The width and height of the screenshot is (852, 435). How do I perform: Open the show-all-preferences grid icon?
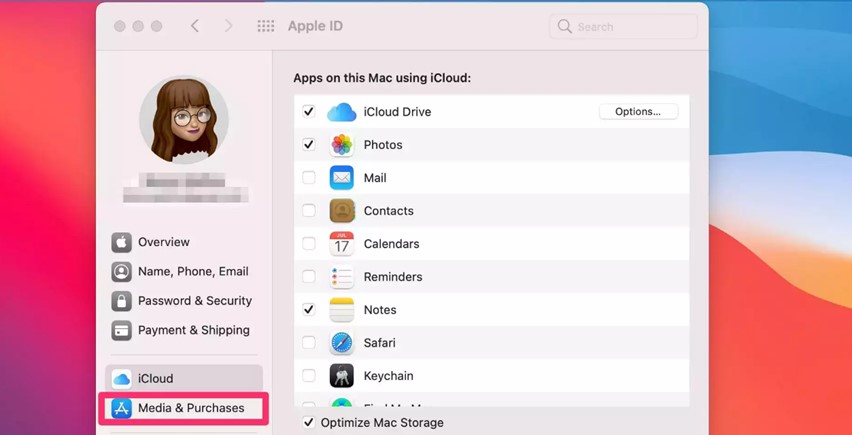coord(266,26)
